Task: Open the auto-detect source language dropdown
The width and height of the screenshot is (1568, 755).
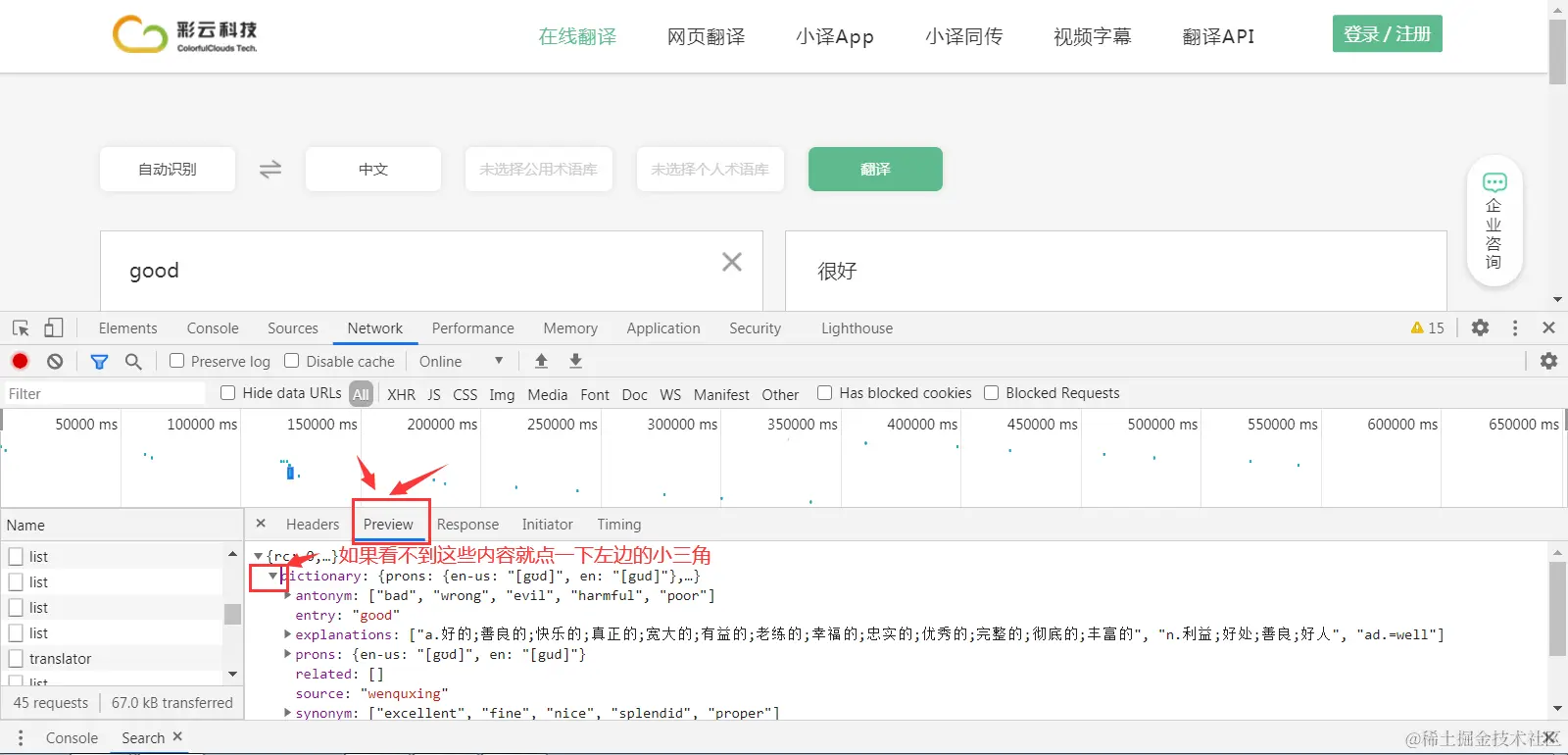Action: 168,170
